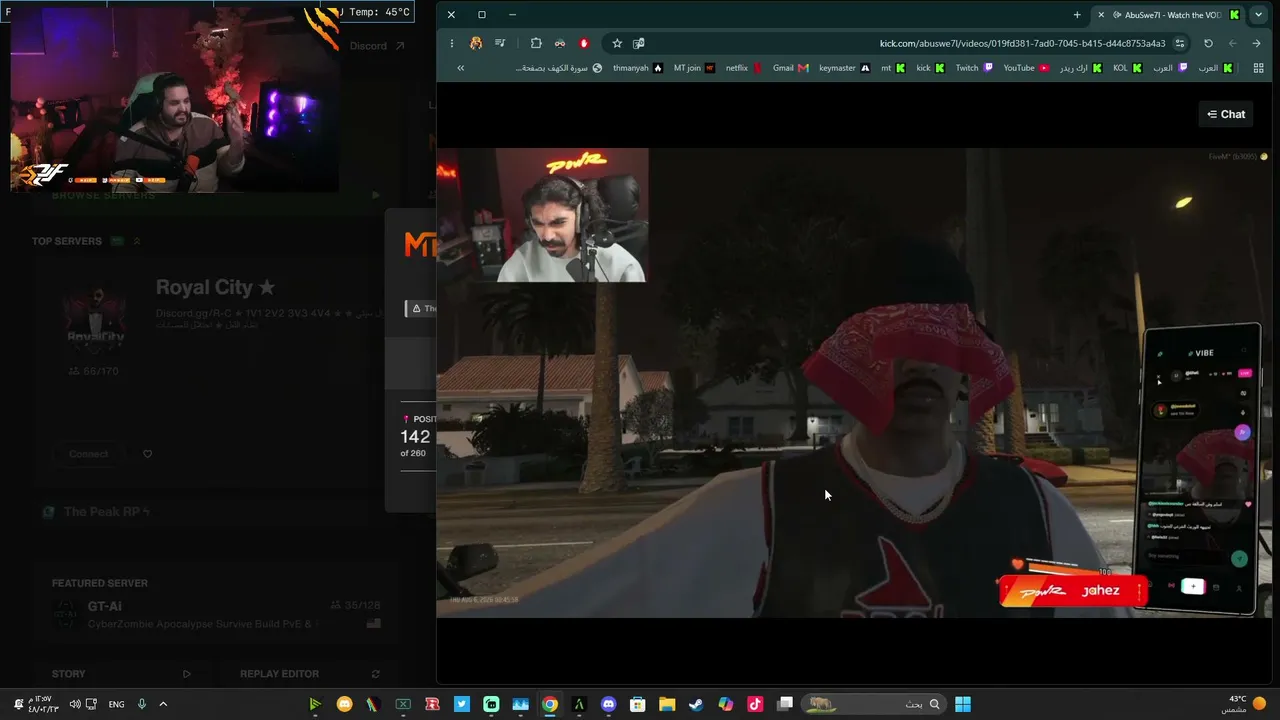Favorite Royal City with the heart icon

point(147,454)
